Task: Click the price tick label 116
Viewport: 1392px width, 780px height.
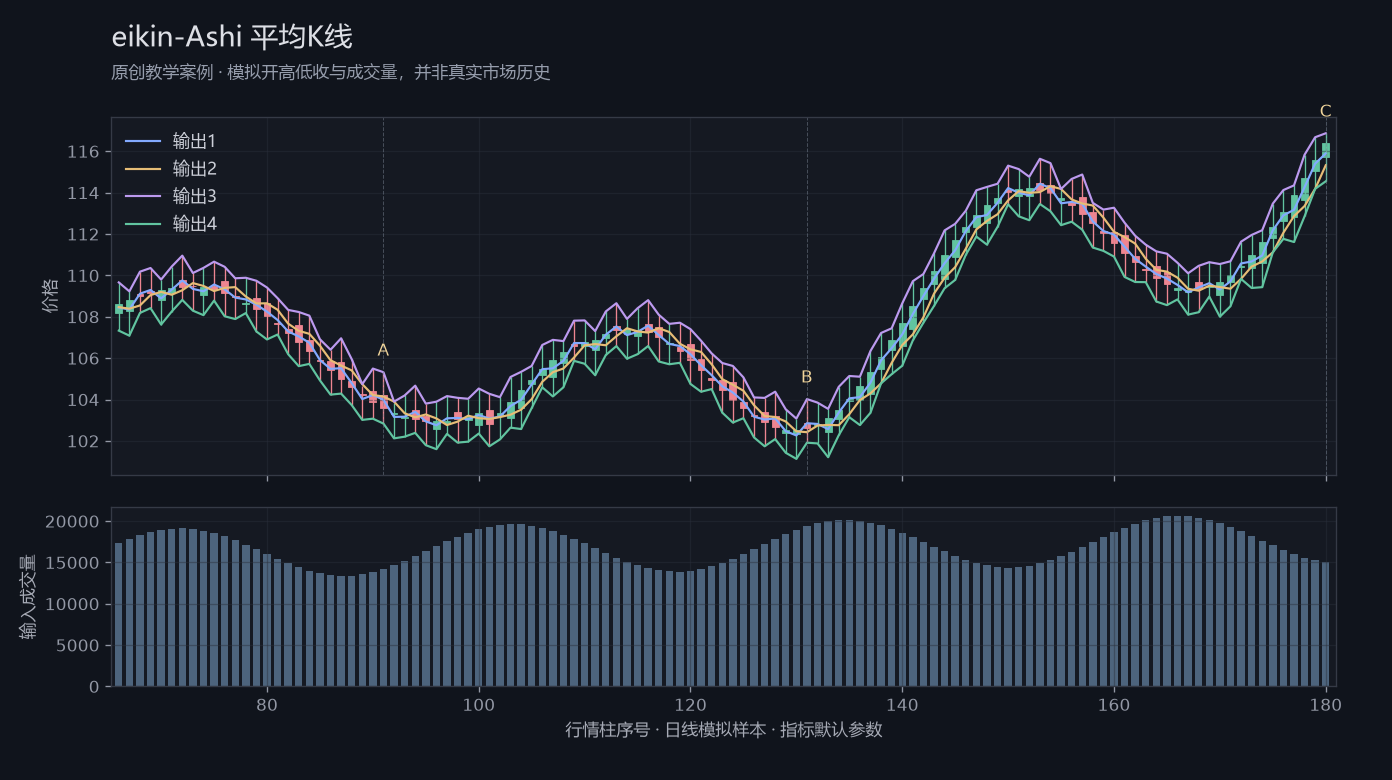Action: [x=83, y=152]
